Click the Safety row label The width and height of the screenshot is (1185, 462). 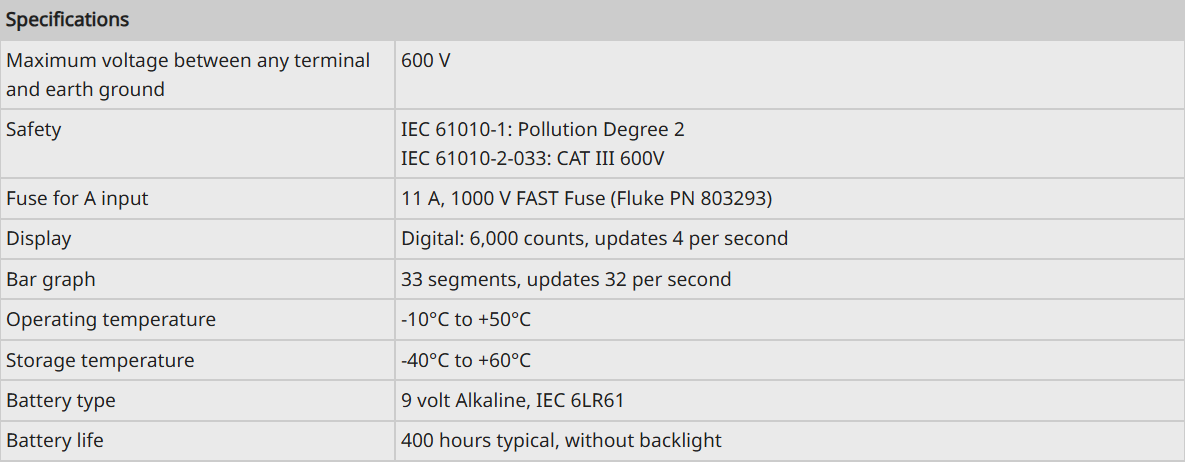pyautogui.click(x=33, y=129)
